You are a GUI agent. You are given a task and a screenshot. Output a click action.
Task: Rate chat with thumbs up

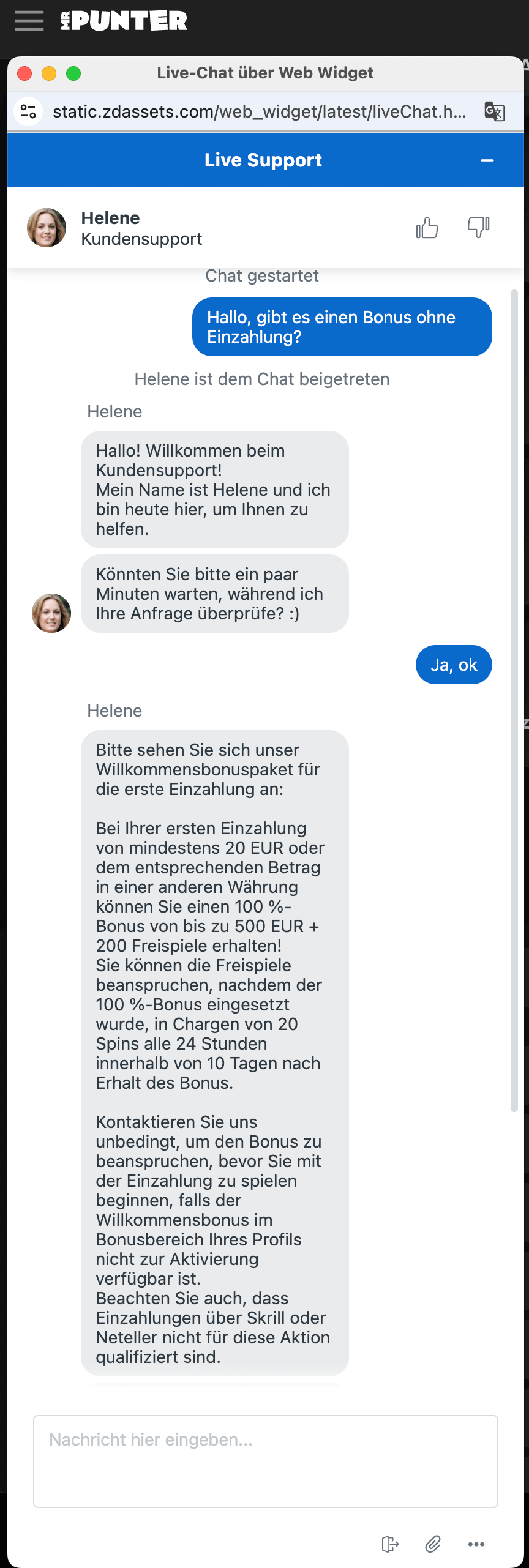tap(427, 228)
